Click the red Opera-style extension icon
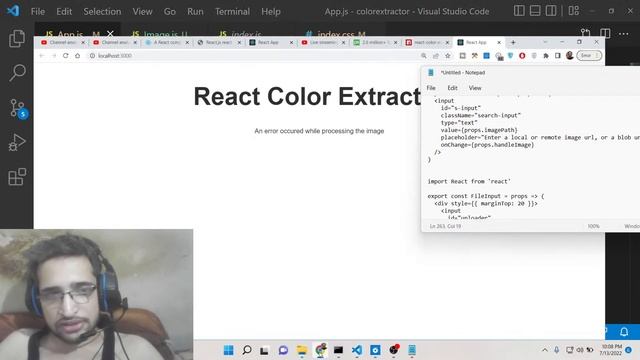The height and width of the screenshot is (360, 640). pyautogui.click(x=522, y=56)
